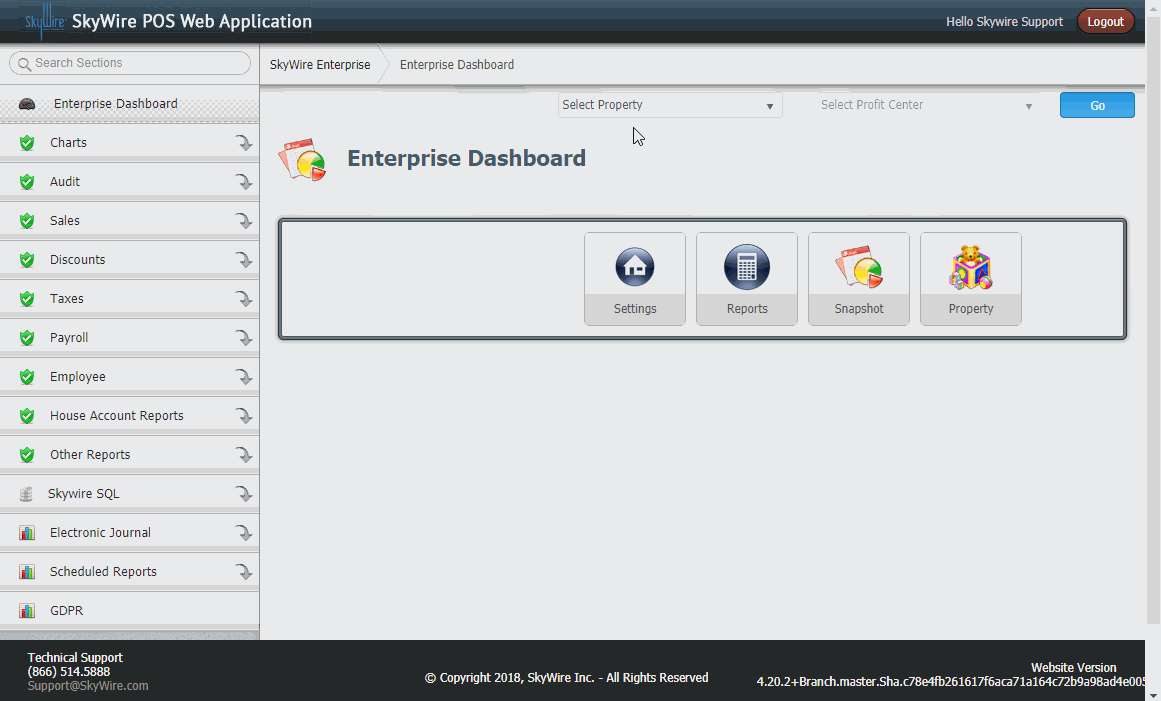The image size is (1161, 701).
Task: Open the Select Profit Center dropdown
Action: pos(927,105)
